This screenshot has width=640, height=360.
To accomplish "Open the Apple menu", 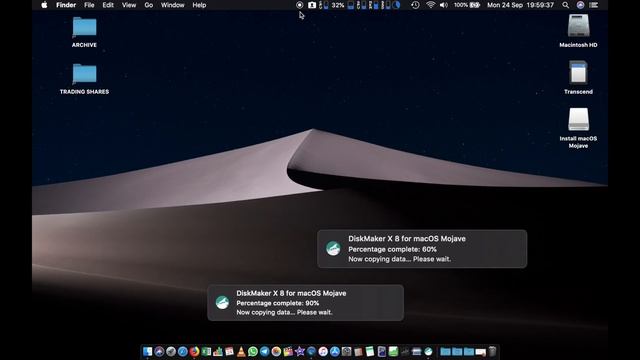I will 44,5.
